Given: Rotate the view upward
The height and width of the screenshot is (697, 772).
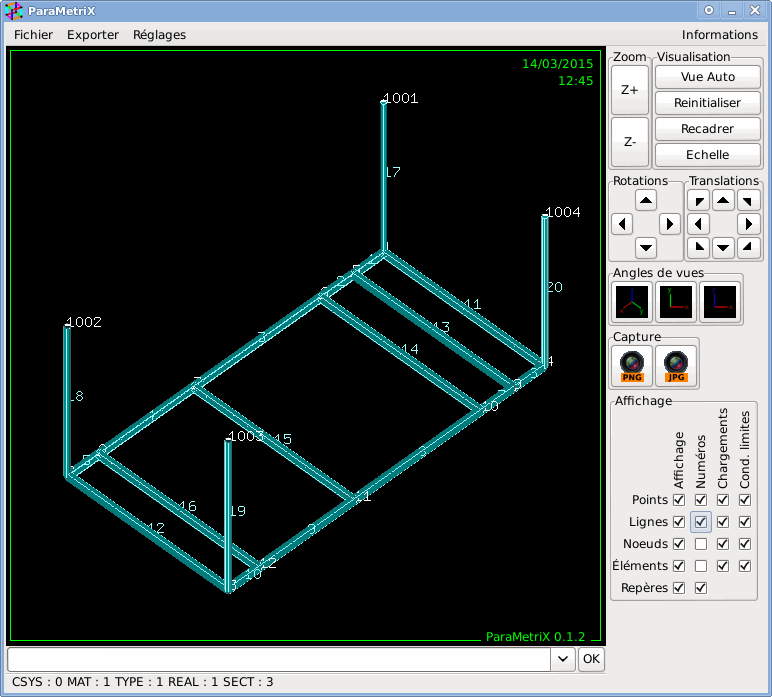Looking at the screenshot, I should point(645,200).
